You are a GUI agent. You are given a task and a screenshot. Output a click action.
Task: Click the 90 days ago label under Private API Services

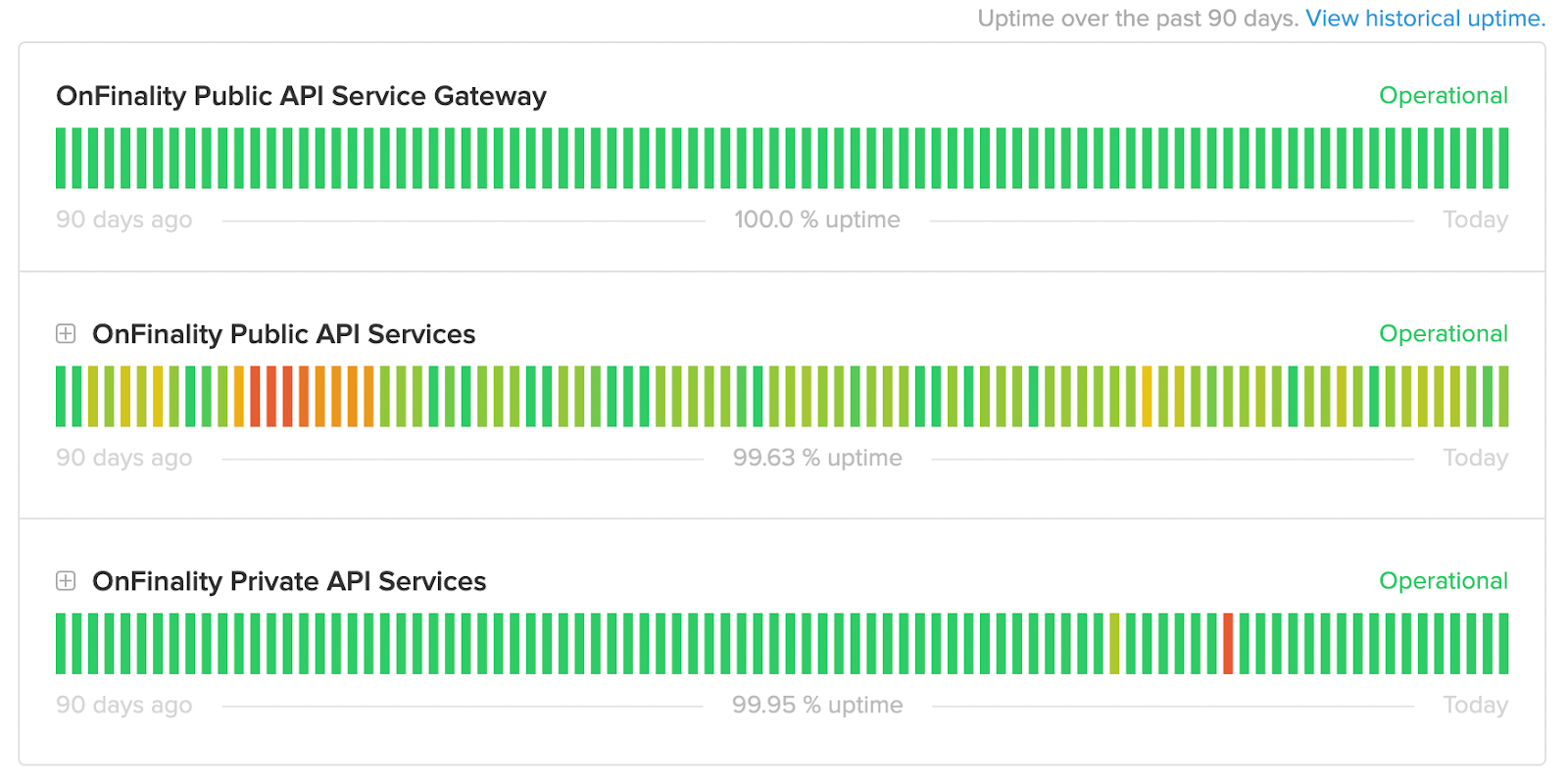123,705
